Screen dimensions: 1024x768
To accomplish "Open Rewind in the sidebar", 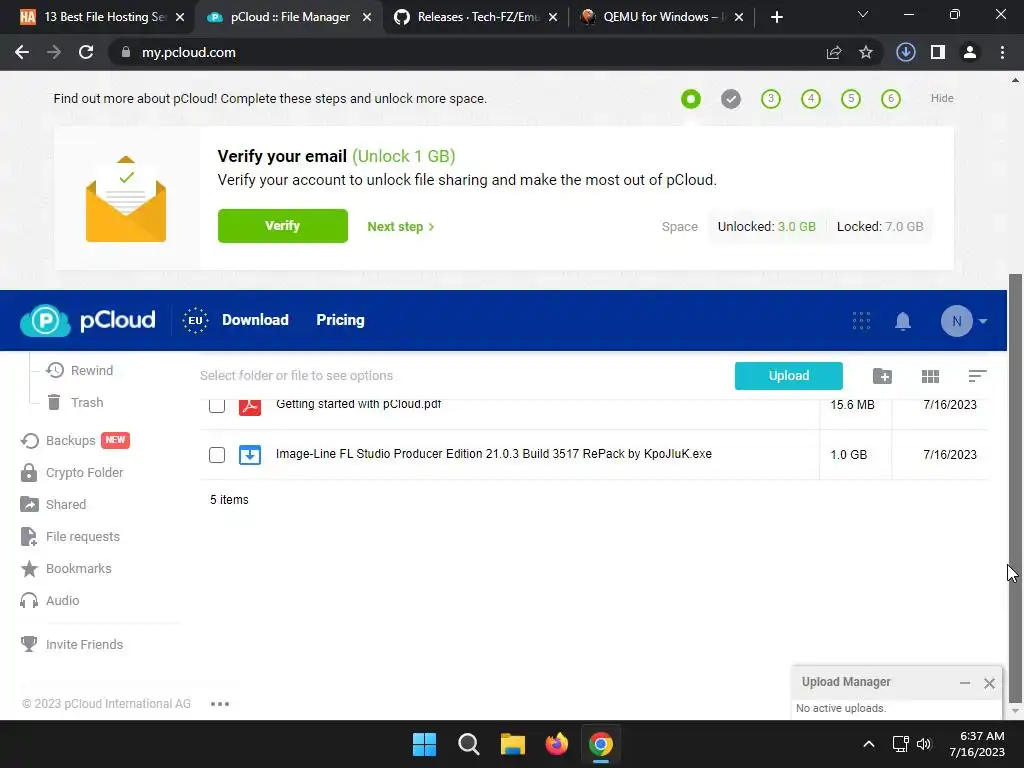I will pyautogui.click(x=80, y=370).
